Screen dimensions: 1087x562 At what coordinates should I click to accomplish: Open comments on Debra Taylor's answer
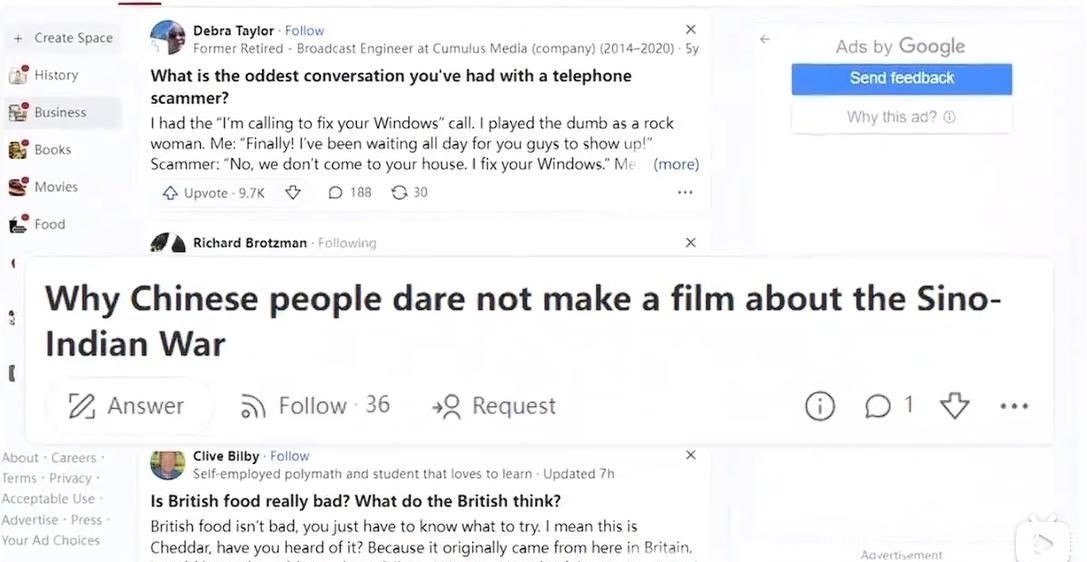coord(349,193)
